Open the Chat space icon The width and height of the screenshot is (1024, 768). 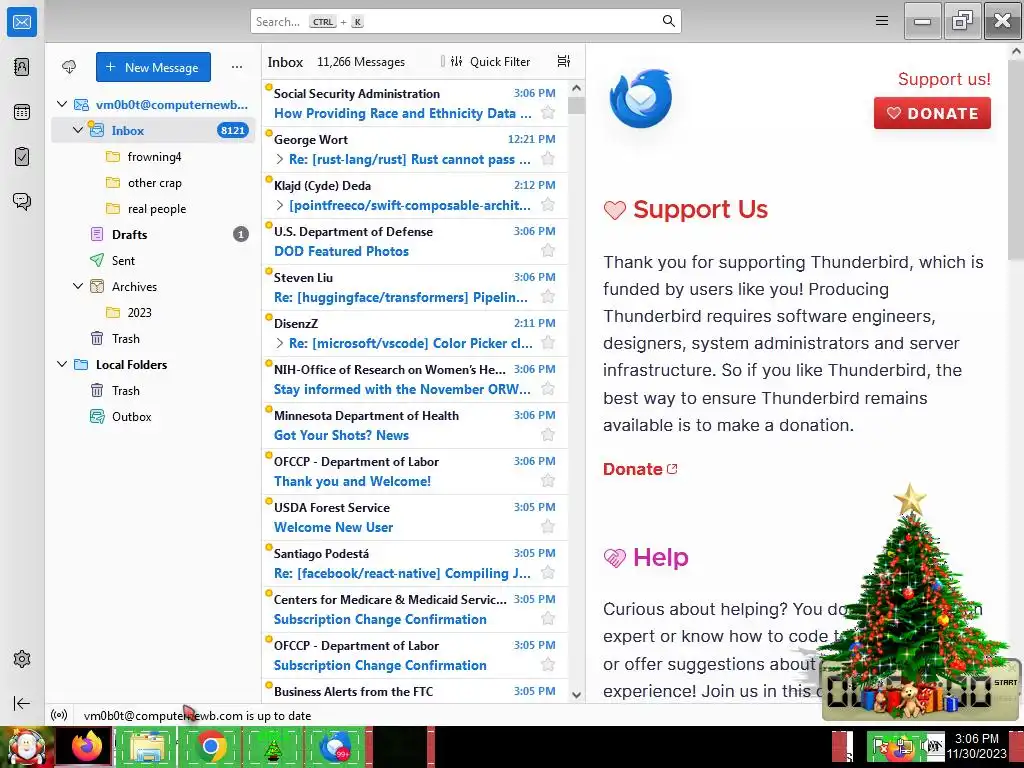(22, 201)
